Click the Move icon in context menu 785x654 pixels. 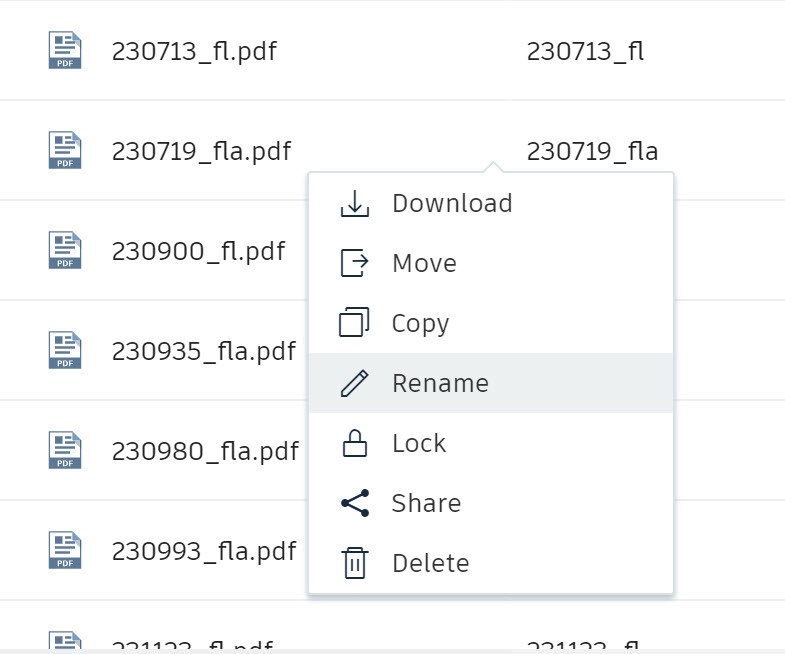[x=354, y=263]
